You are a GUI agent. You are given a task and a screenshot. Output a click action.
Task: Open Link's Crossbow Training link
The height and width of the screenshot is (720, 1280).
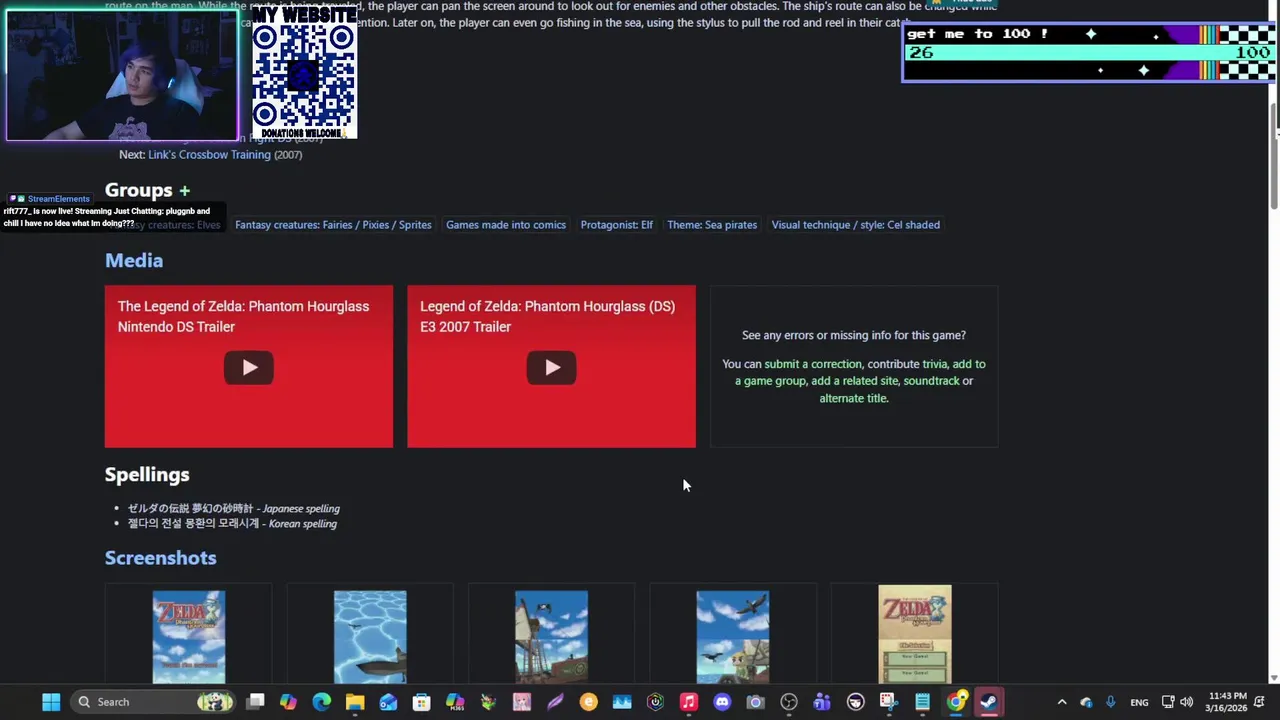click(x=209, y=155)
